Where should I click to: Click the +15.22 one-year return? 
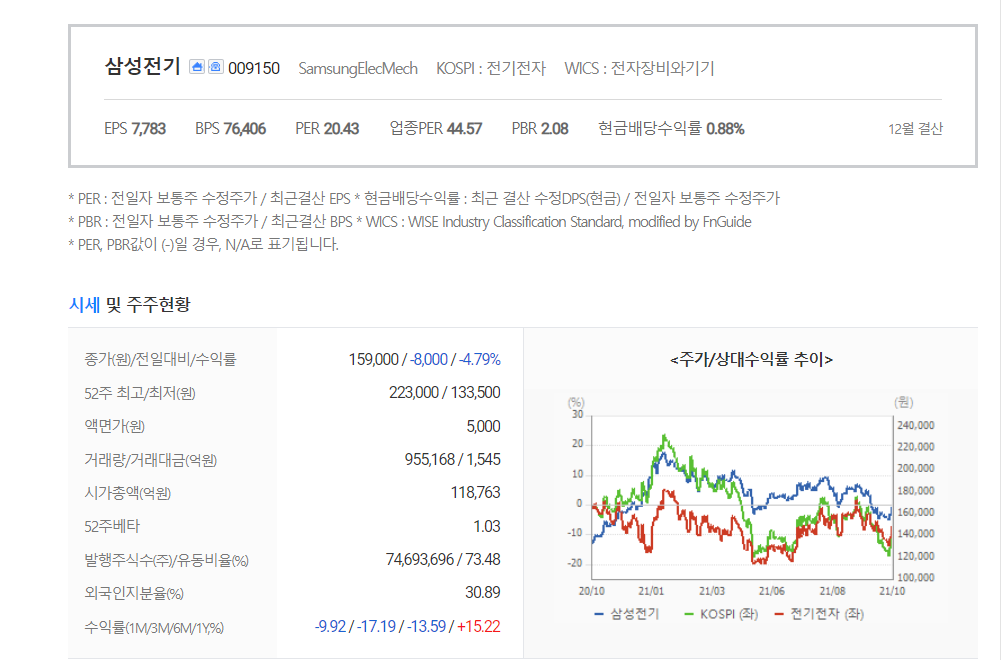[x=479, y=627]
